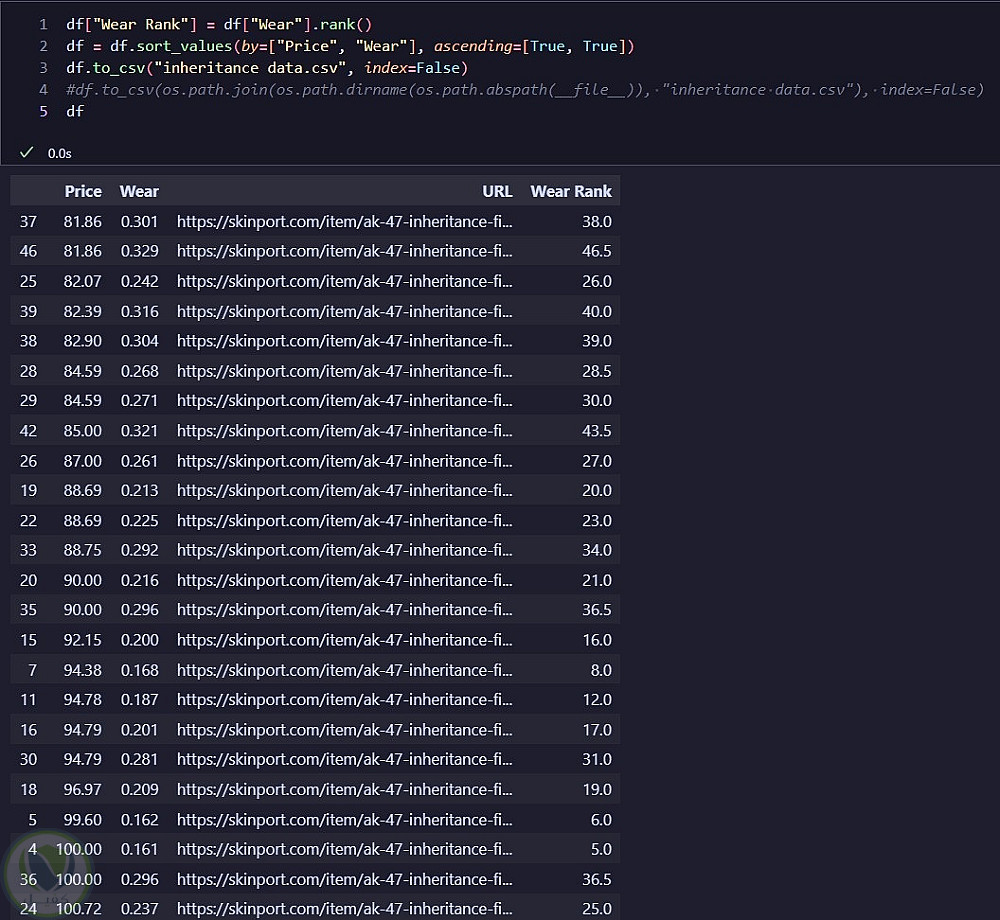The image size is (1000, 920).
Task: Click line number 1 in the gutter
Action: click(x=43, y=24)
